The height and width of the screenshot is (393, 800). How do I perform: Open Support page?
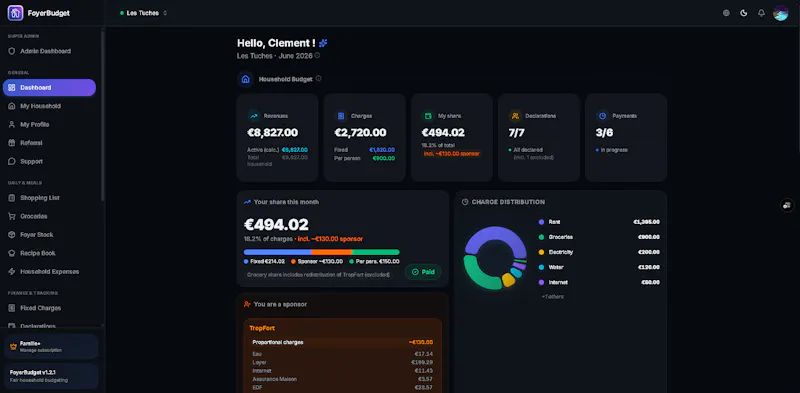coord(49,161)
